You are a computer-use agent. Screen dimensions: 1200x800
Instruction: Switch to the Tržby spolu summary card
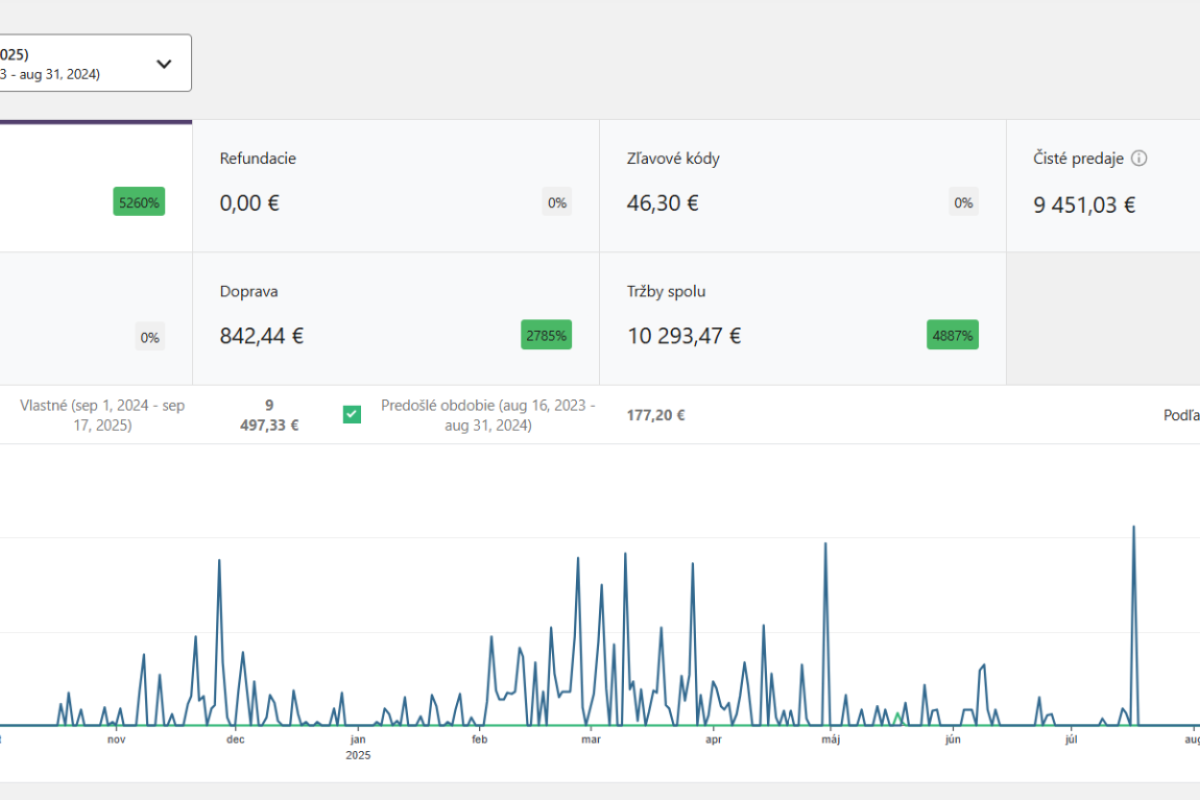pos(802,319)
